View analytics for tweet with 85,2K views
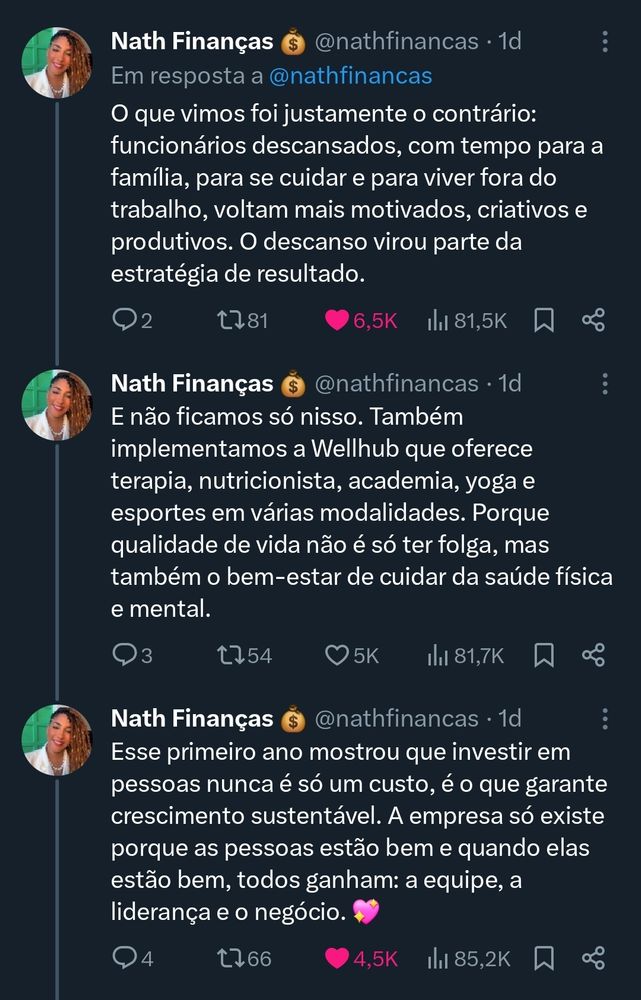This screenshot has height=1000, width=641. [438, 958]
